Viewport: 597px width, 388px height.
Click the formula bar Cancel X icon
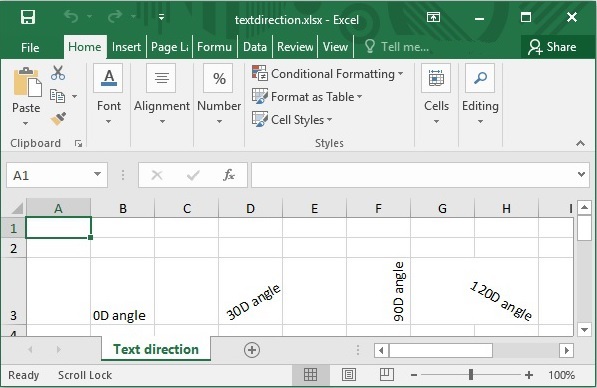tap(157, 175)
